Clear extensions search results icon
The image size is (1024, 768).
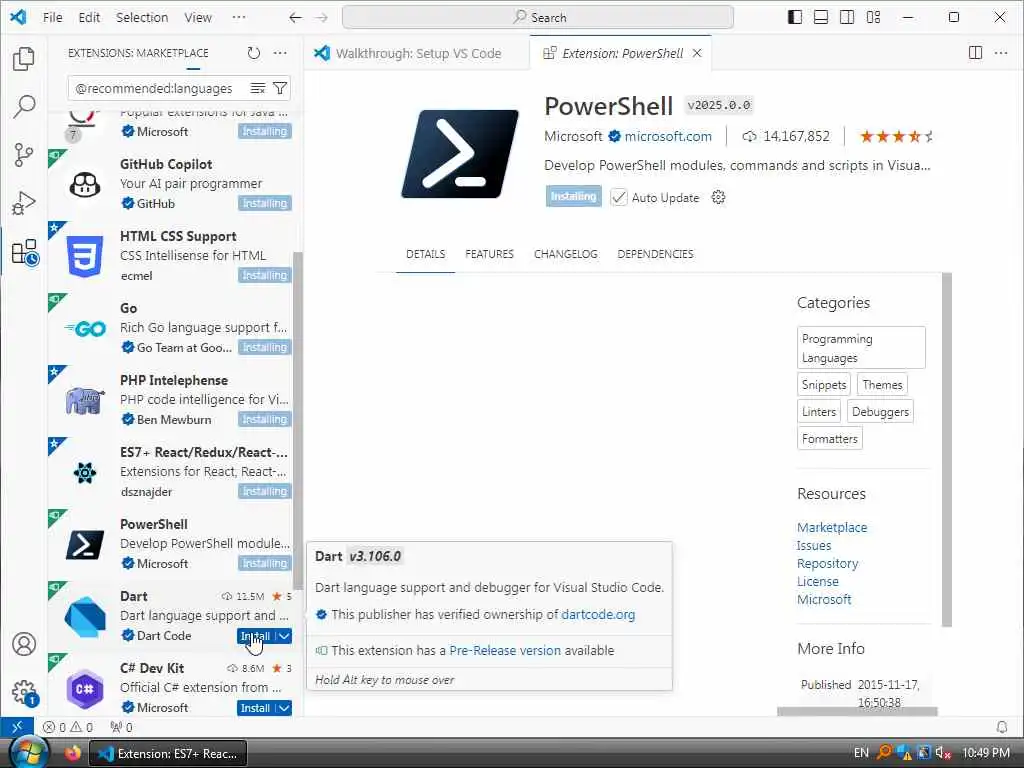pos(258,88)
